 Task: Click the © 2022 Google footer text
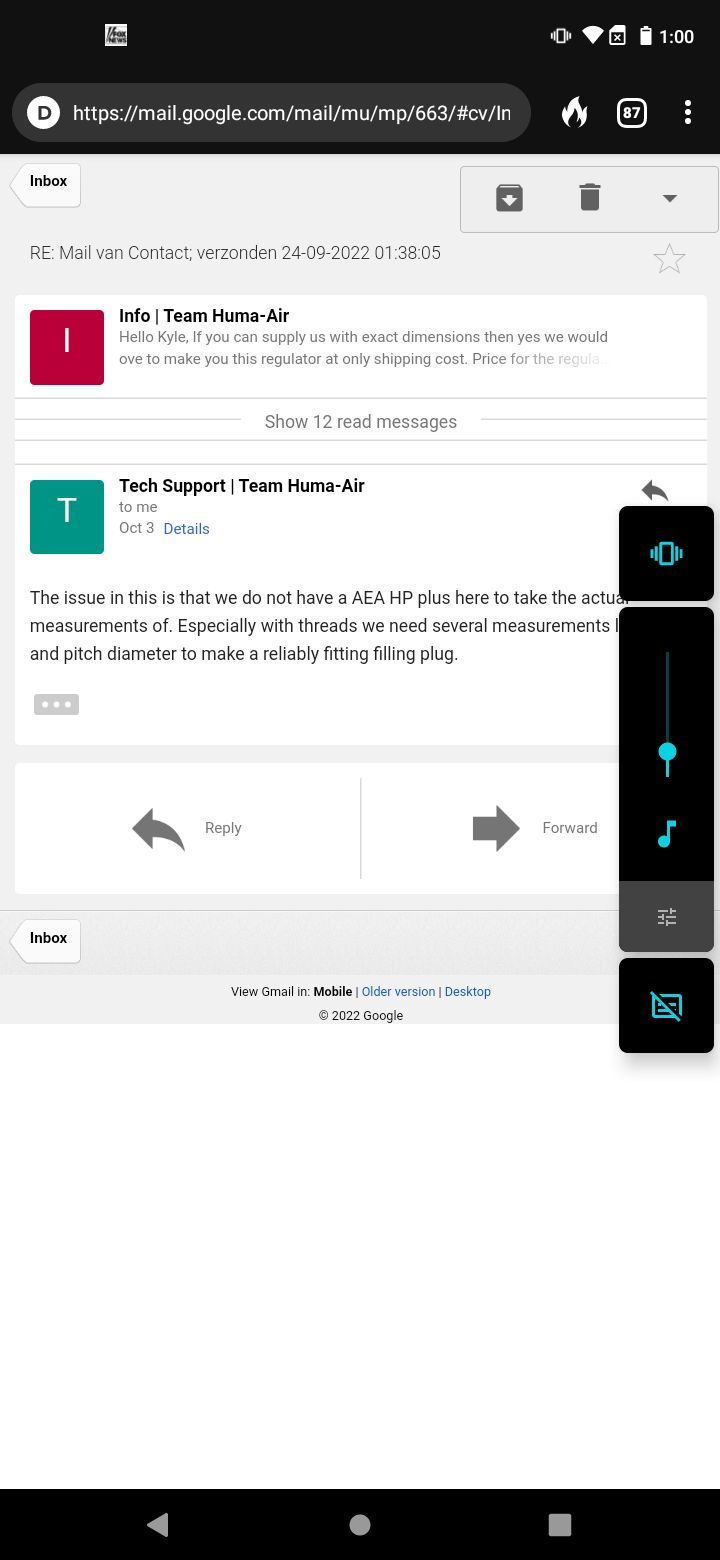tap(361, 1016)
